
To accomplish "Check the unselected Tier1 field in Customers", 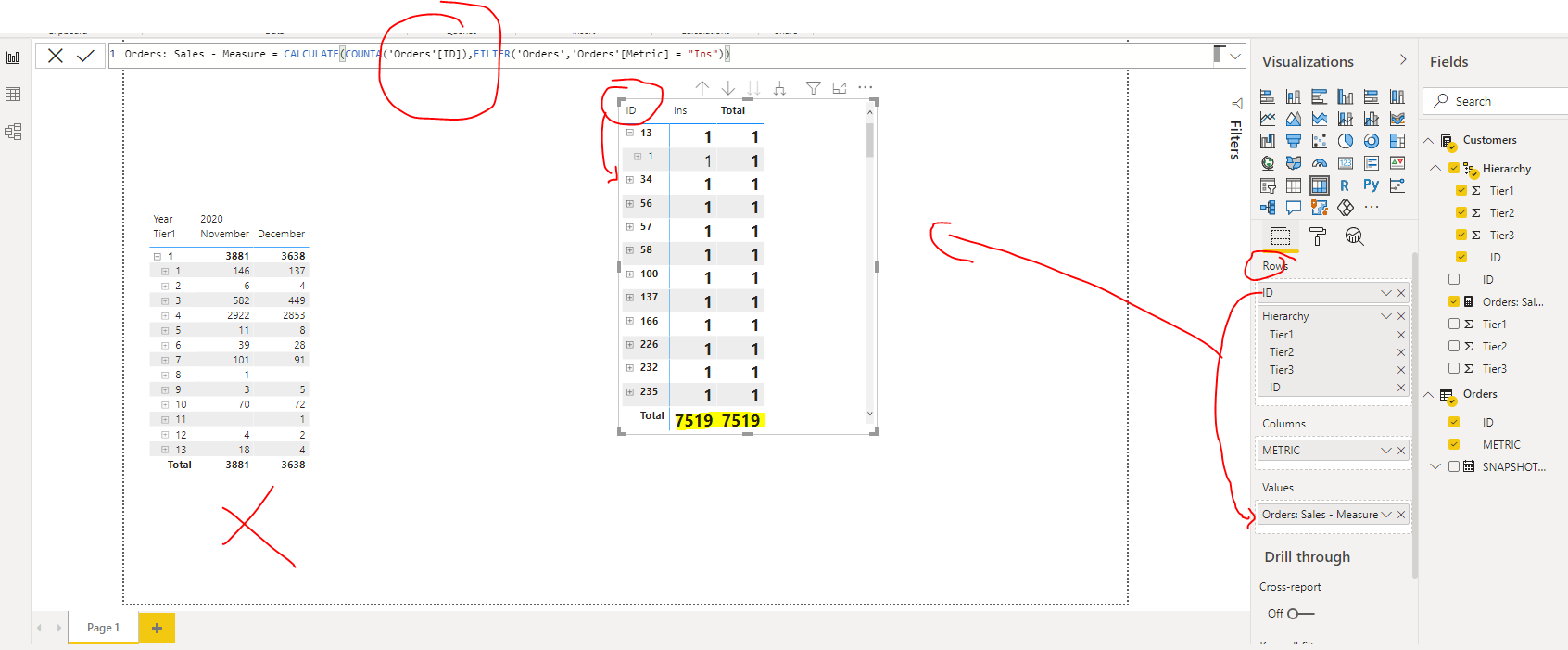I will pyautogui.click(x=1454, y=324).
